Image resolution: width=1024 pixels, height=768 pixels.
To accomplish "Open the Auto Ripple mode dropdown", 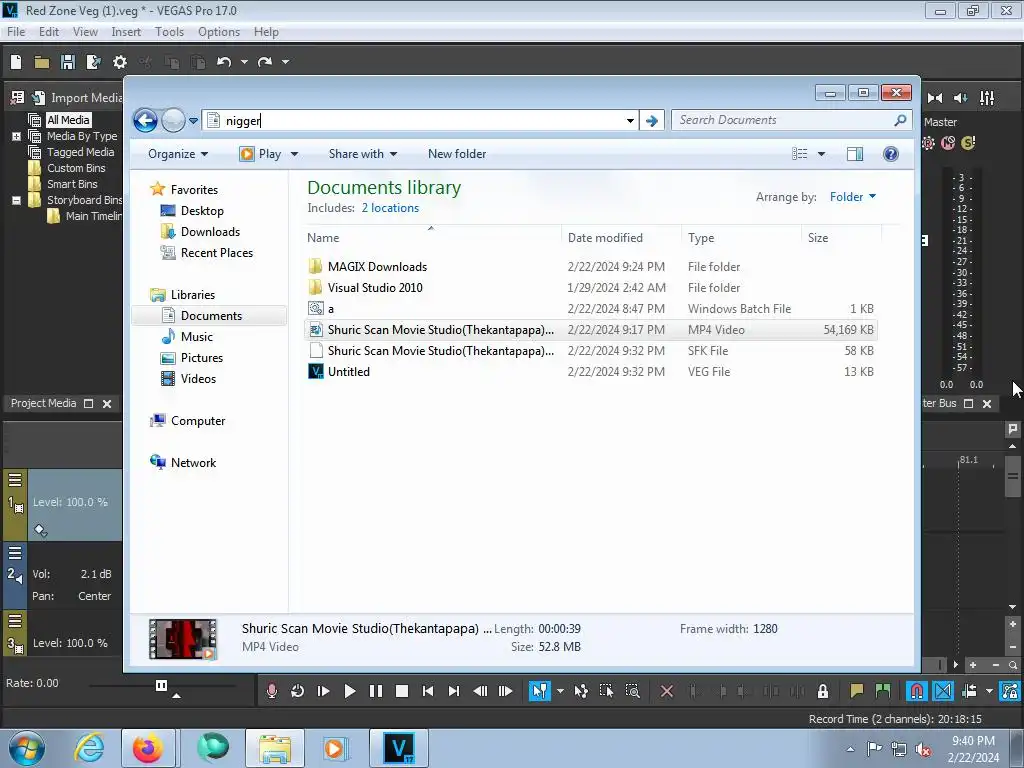I will 989,691.
